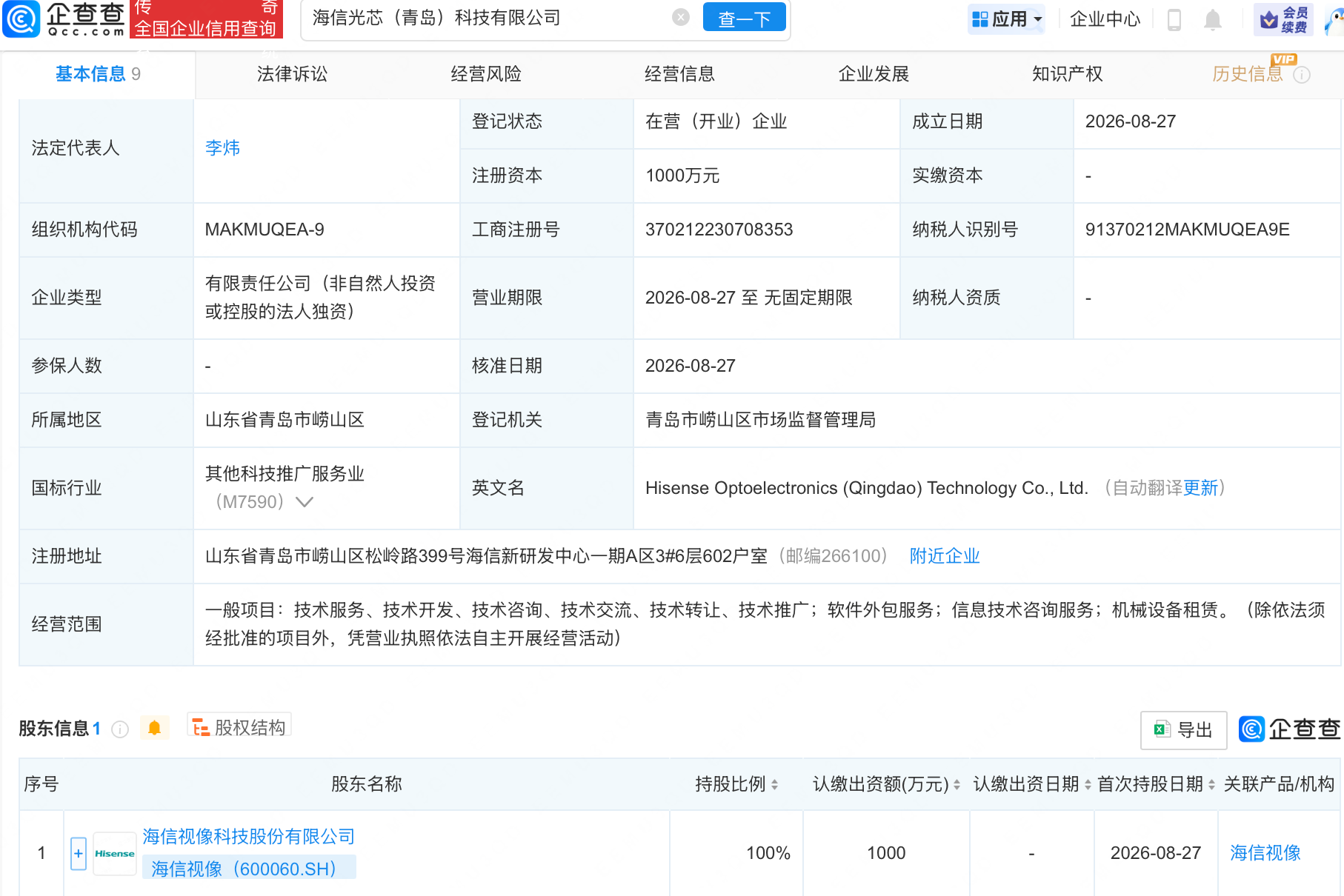Open the 应用 dropdown menu

click(x=1006, y=19)
